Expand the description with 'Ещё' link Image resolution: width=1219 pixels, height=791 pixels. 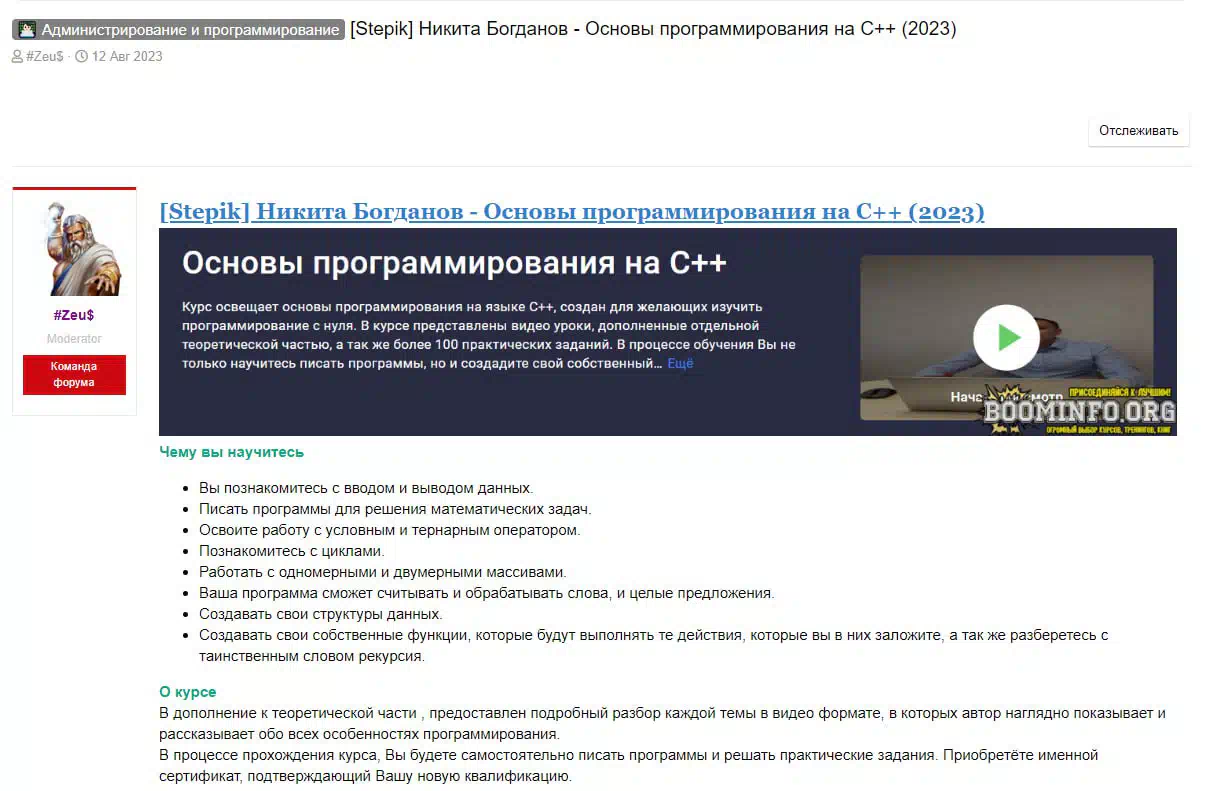pyautogui.click(x=680, y=364)
